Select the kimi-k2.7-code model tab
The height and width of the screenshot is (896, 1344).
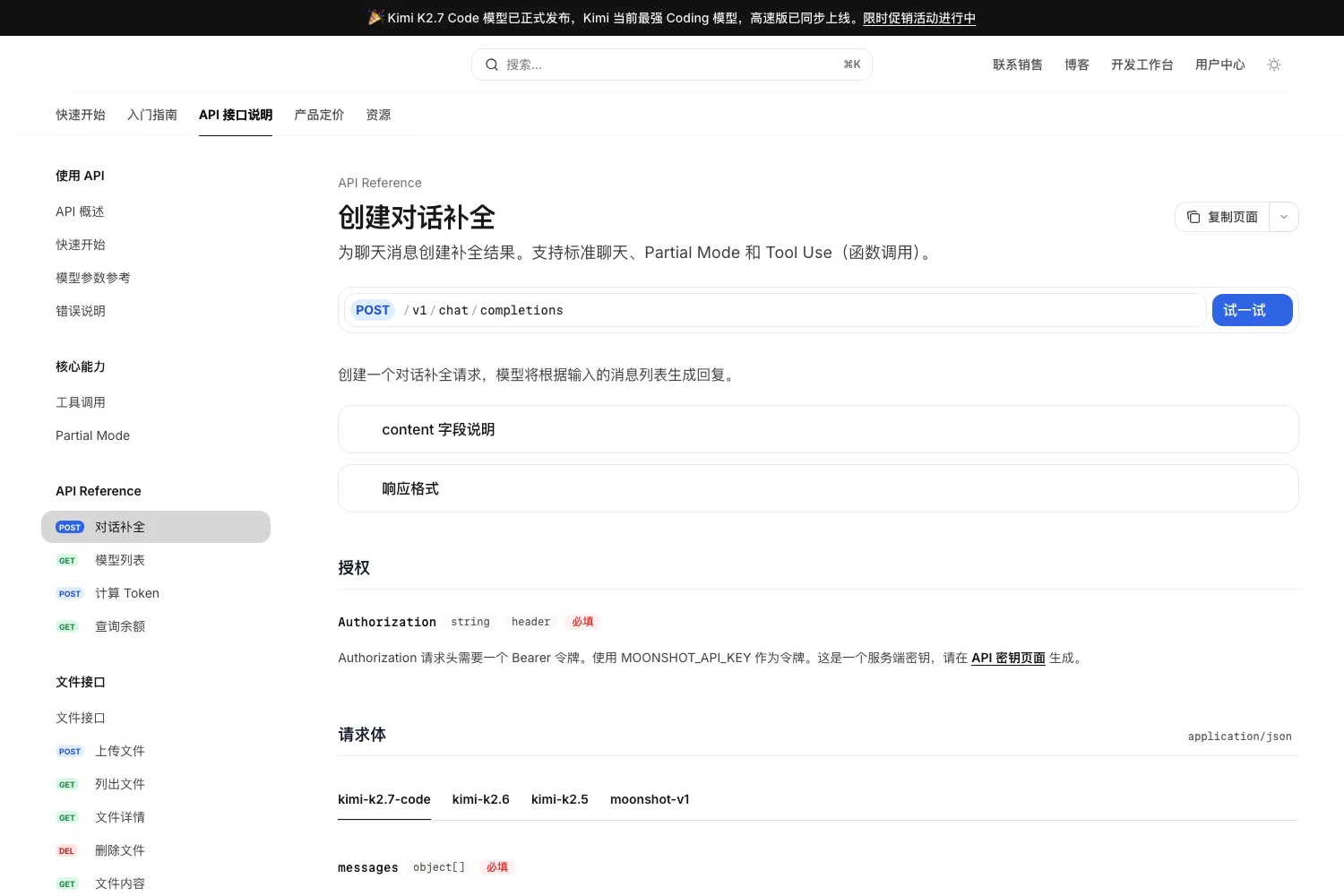[384, 799]
